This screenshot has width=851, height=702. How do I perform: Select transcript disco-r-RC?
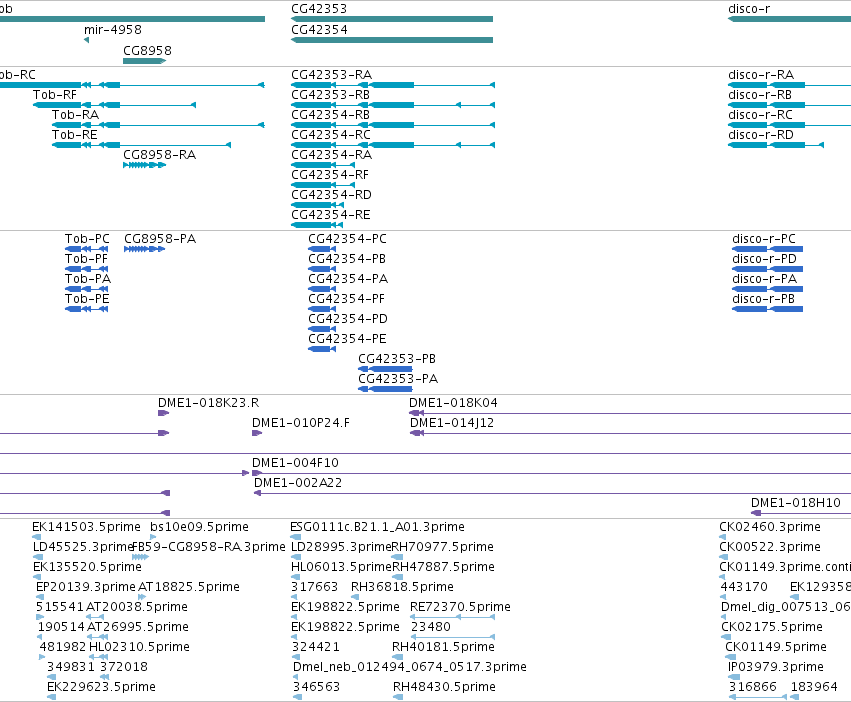click(x=789, y=125)
